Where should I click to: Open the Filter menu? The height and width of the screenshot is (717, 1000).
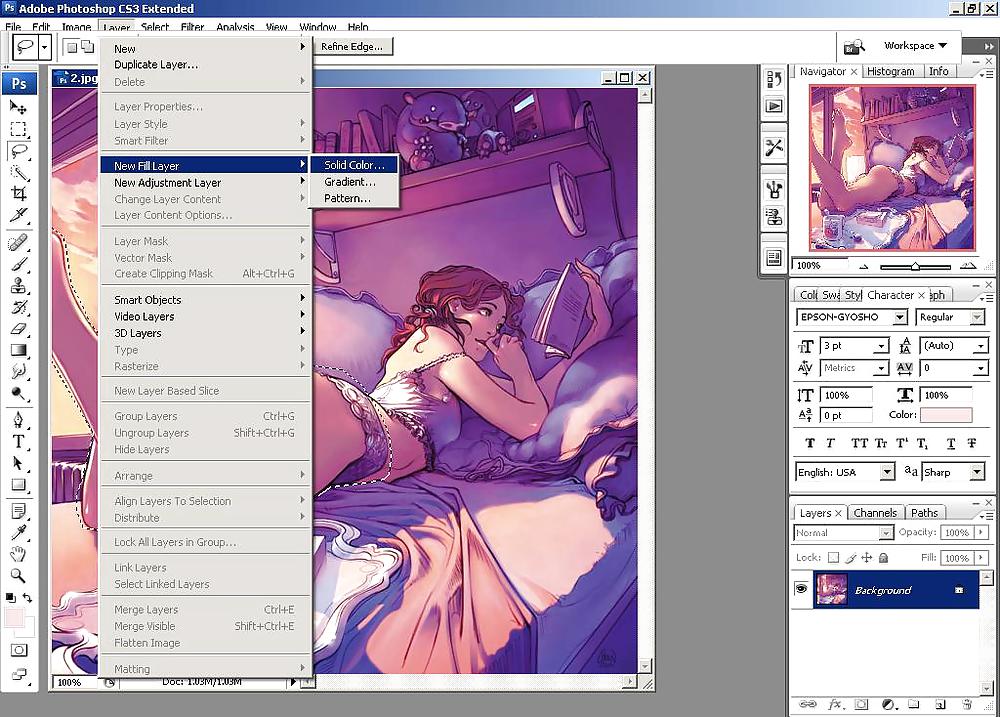(x=192, y=27)
